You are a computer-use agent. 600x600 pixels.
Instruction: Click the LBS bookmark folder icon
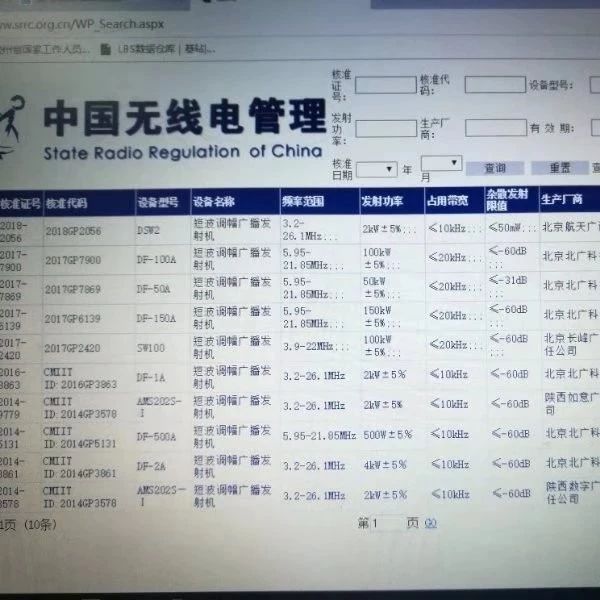click(106, 49)
